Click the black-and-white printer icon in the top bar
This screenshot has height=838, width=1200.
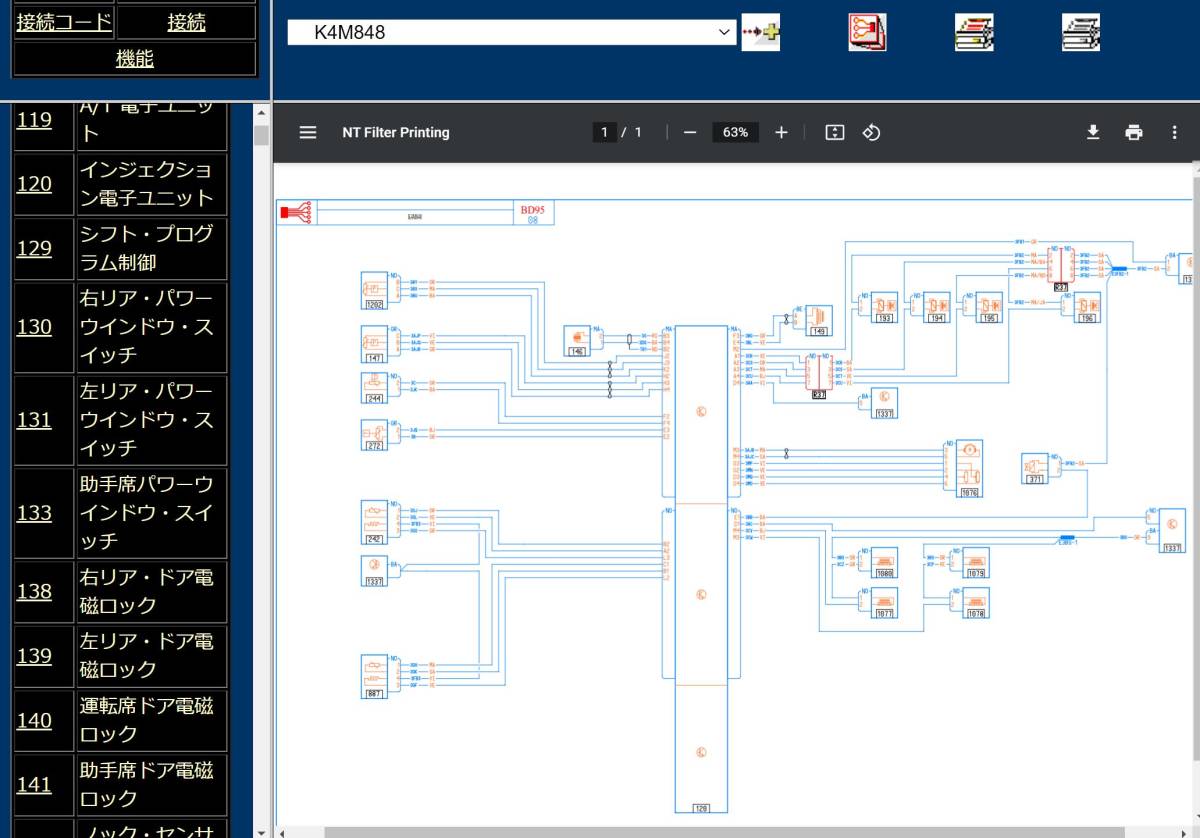[1081, 33]
